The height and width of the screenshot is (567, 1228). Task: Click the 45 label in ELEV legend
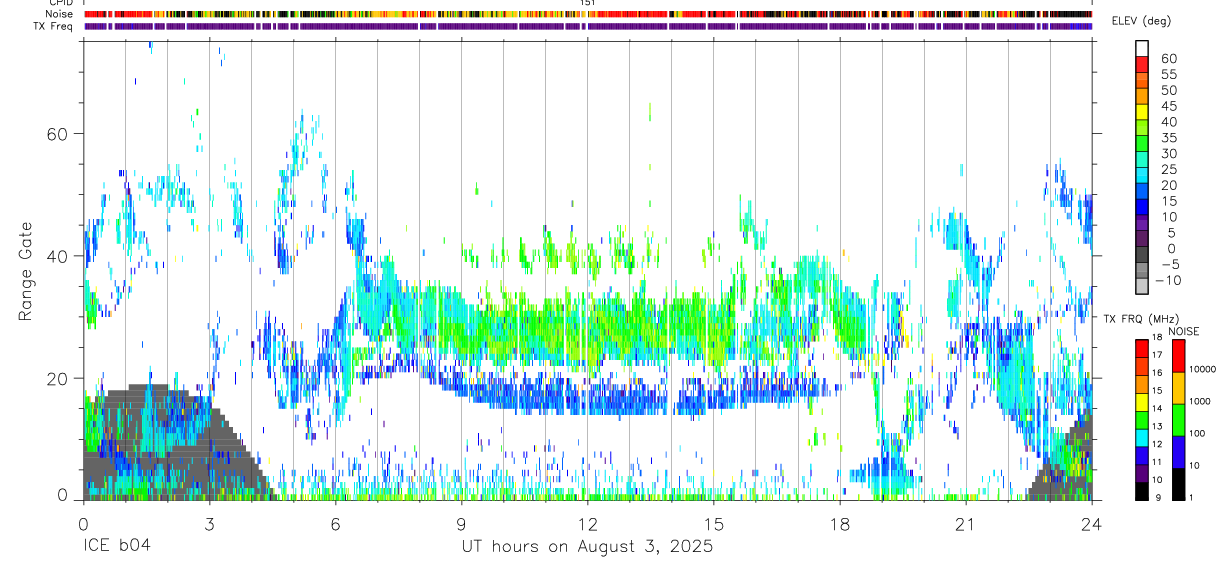click(1169, 106)
